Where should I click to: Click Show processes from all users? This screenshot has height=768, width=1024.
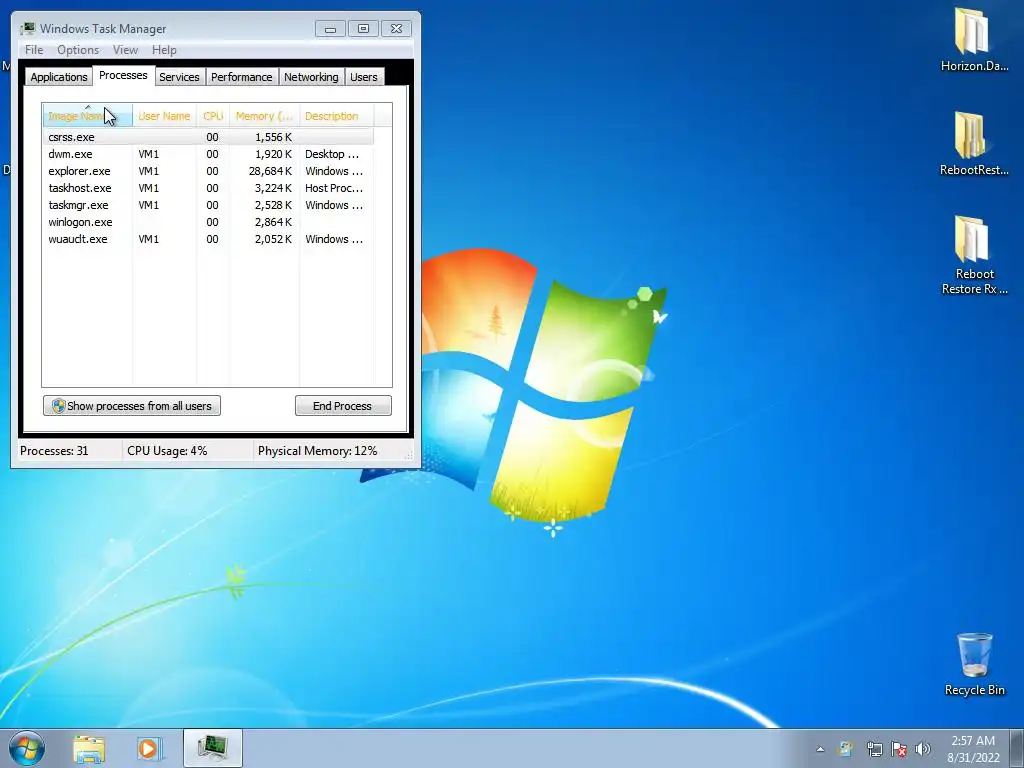click(132, 406)
